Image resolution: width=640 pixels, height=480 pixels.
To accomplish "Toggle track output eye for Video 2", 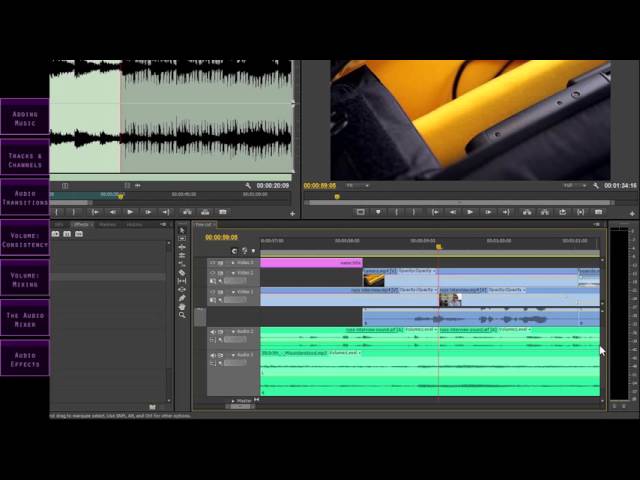I will [x=213, y=273].
